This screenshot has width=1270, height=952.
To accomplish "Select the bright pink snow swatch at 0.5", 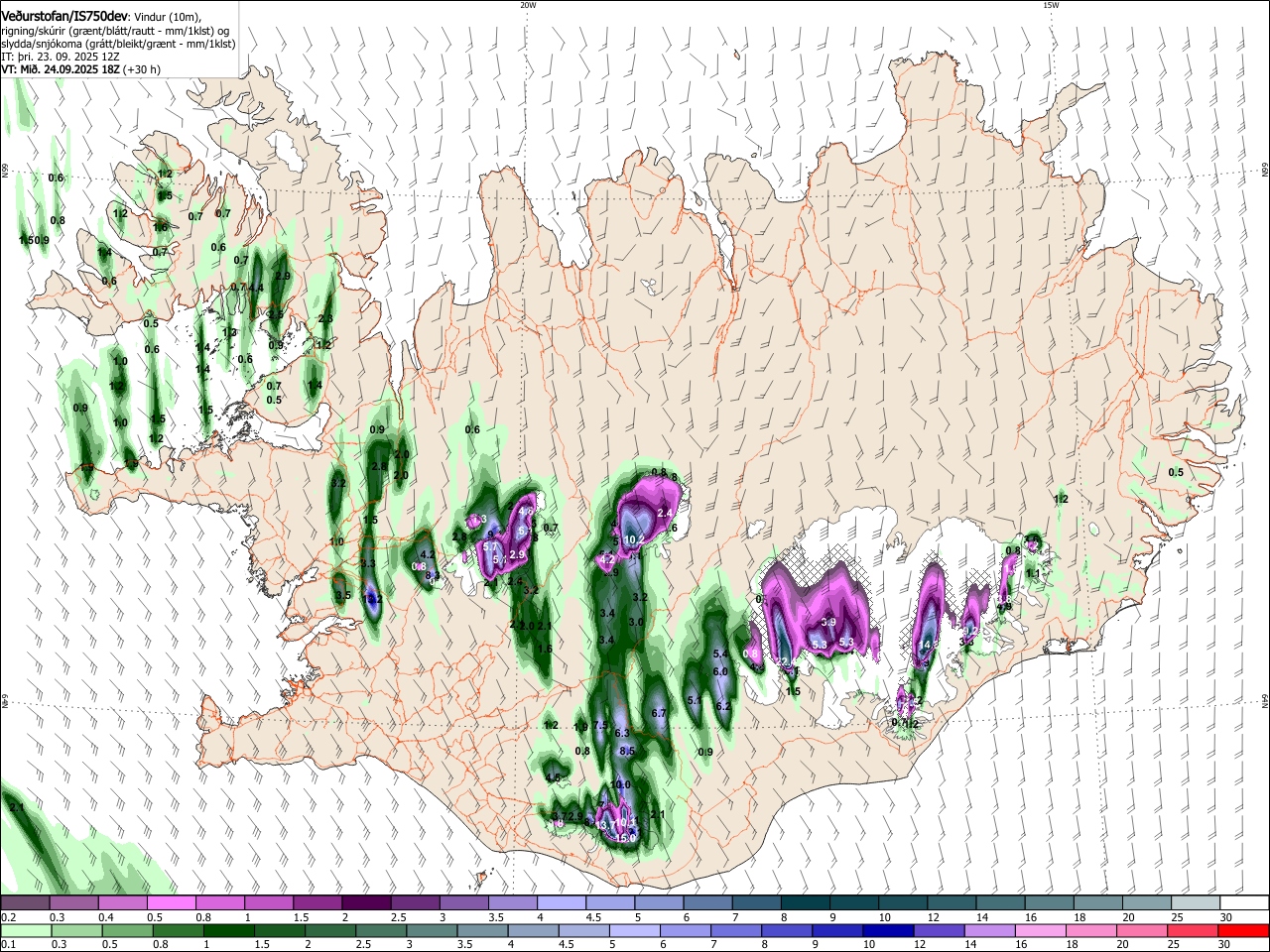I will click(x=171, y=903).
